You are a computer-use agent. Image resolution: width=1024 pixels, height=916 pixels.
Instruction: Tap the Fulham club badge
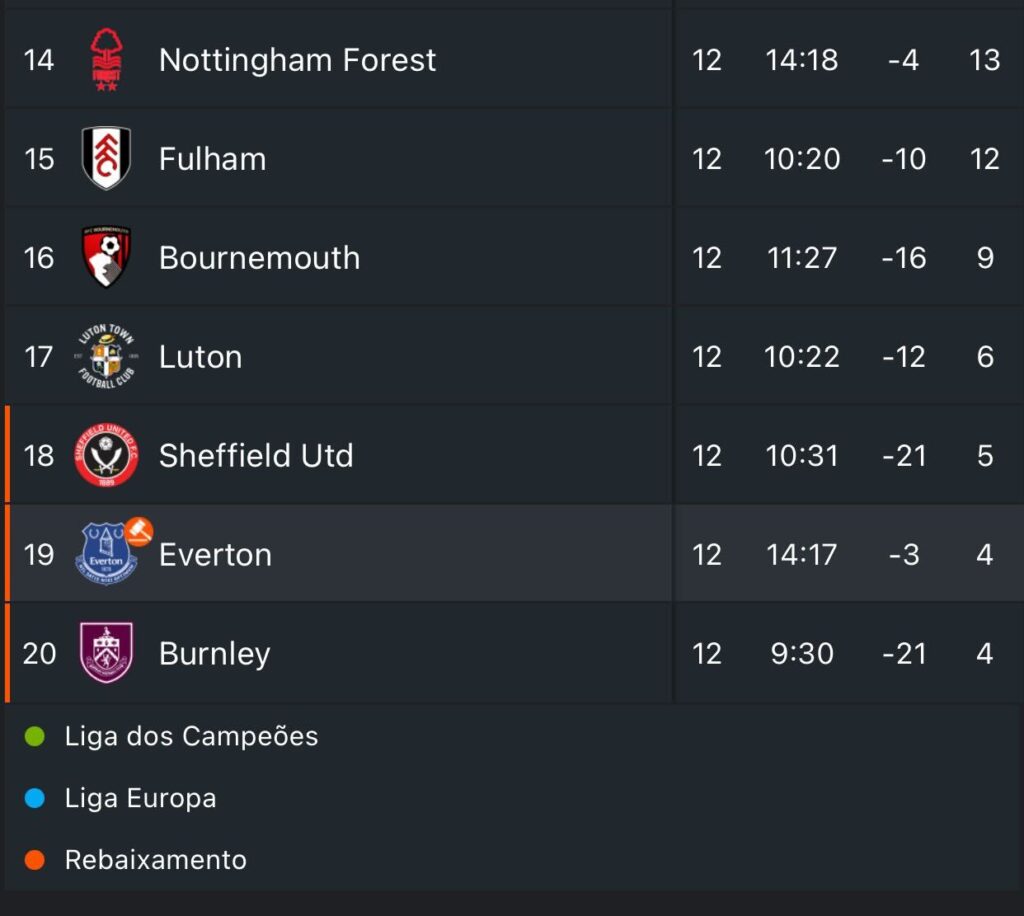pyautogui.click(x=106, y=158)
